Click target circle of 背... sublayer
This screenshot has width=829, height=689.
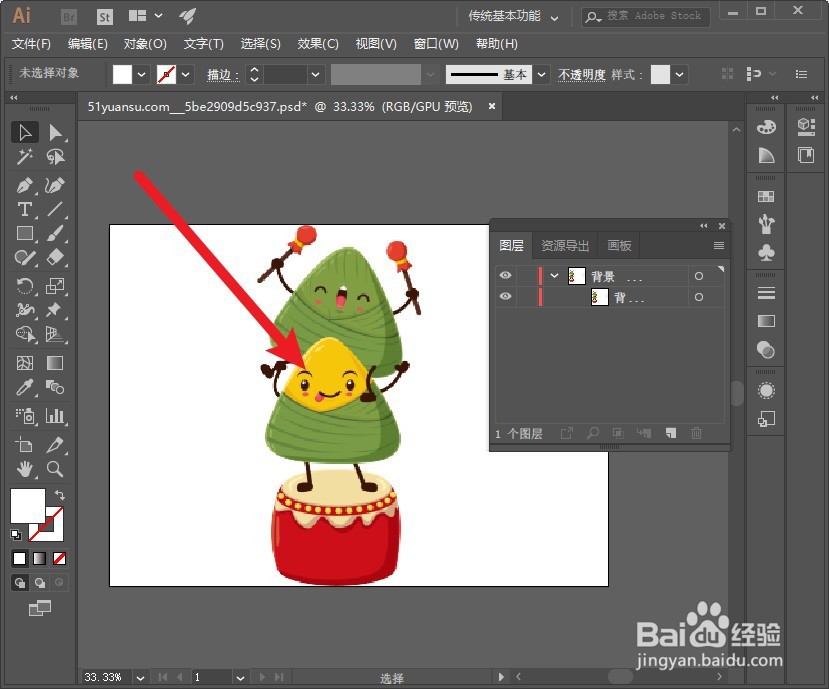(x=699, y=297)
